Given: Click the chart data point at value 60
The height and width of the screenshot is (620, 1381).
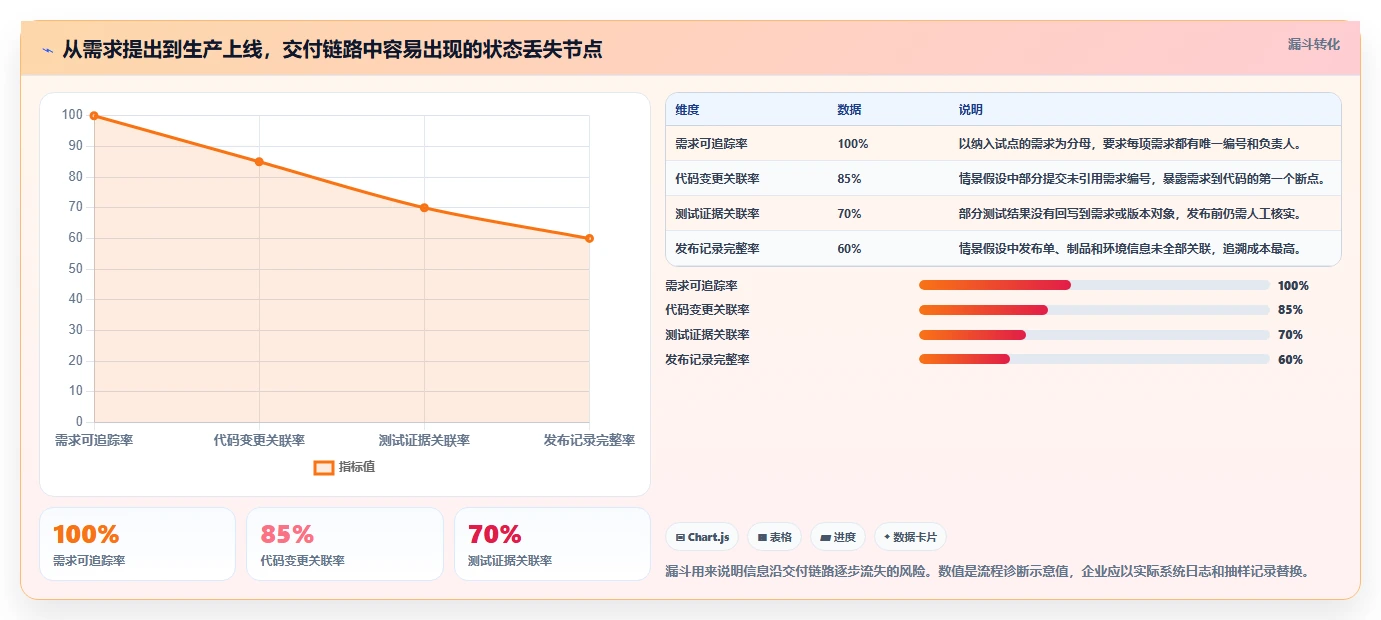Looking at the screenshot, I should (589, 238).
